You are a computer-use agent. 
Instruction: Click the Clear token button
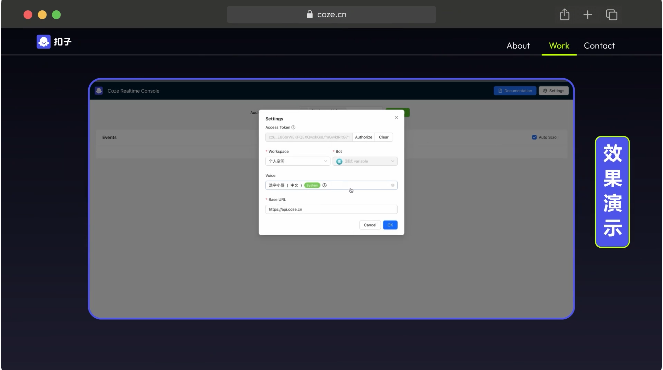click(x=384, y=137)
